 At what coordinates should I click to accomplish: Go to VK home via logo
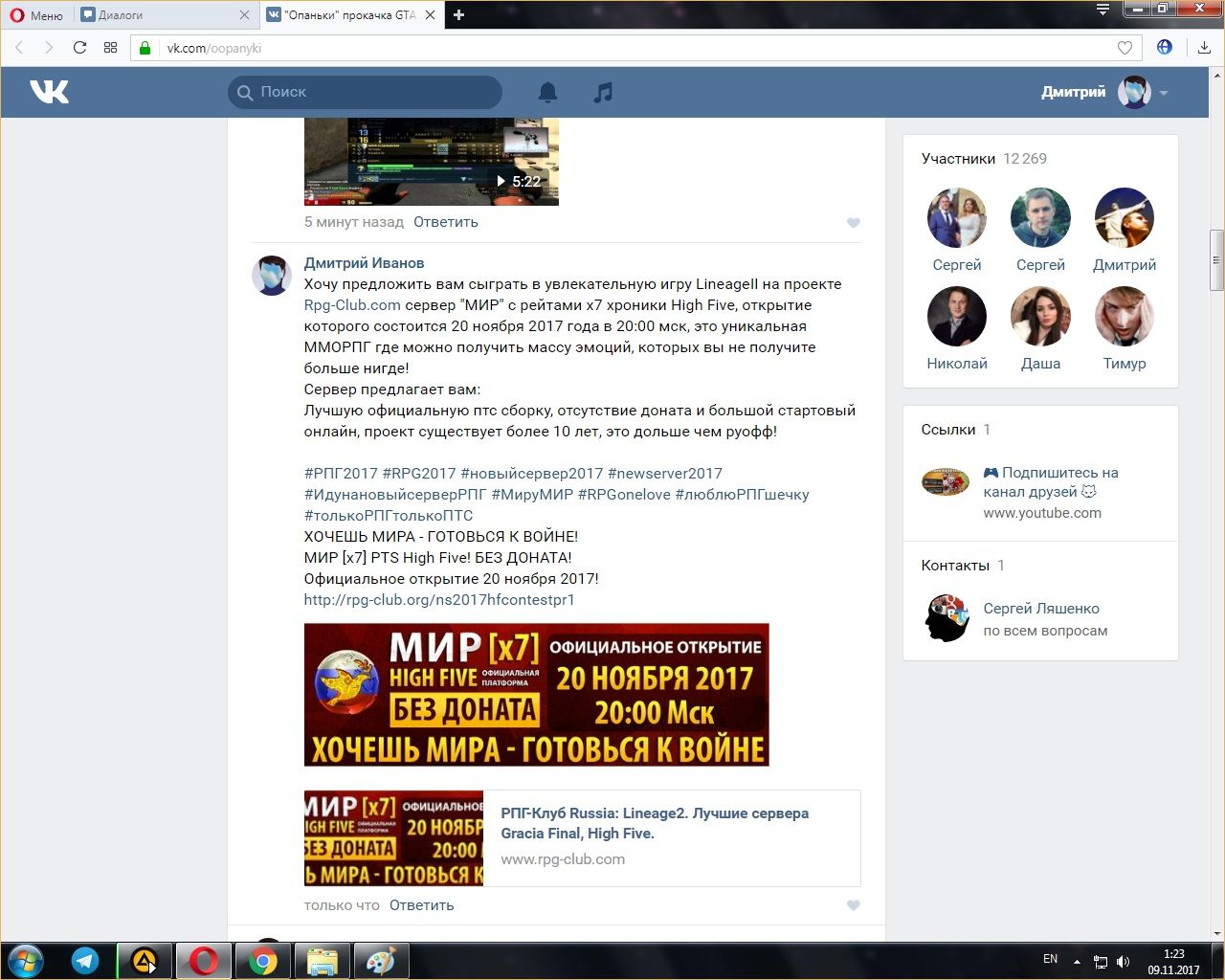point(49,92)
